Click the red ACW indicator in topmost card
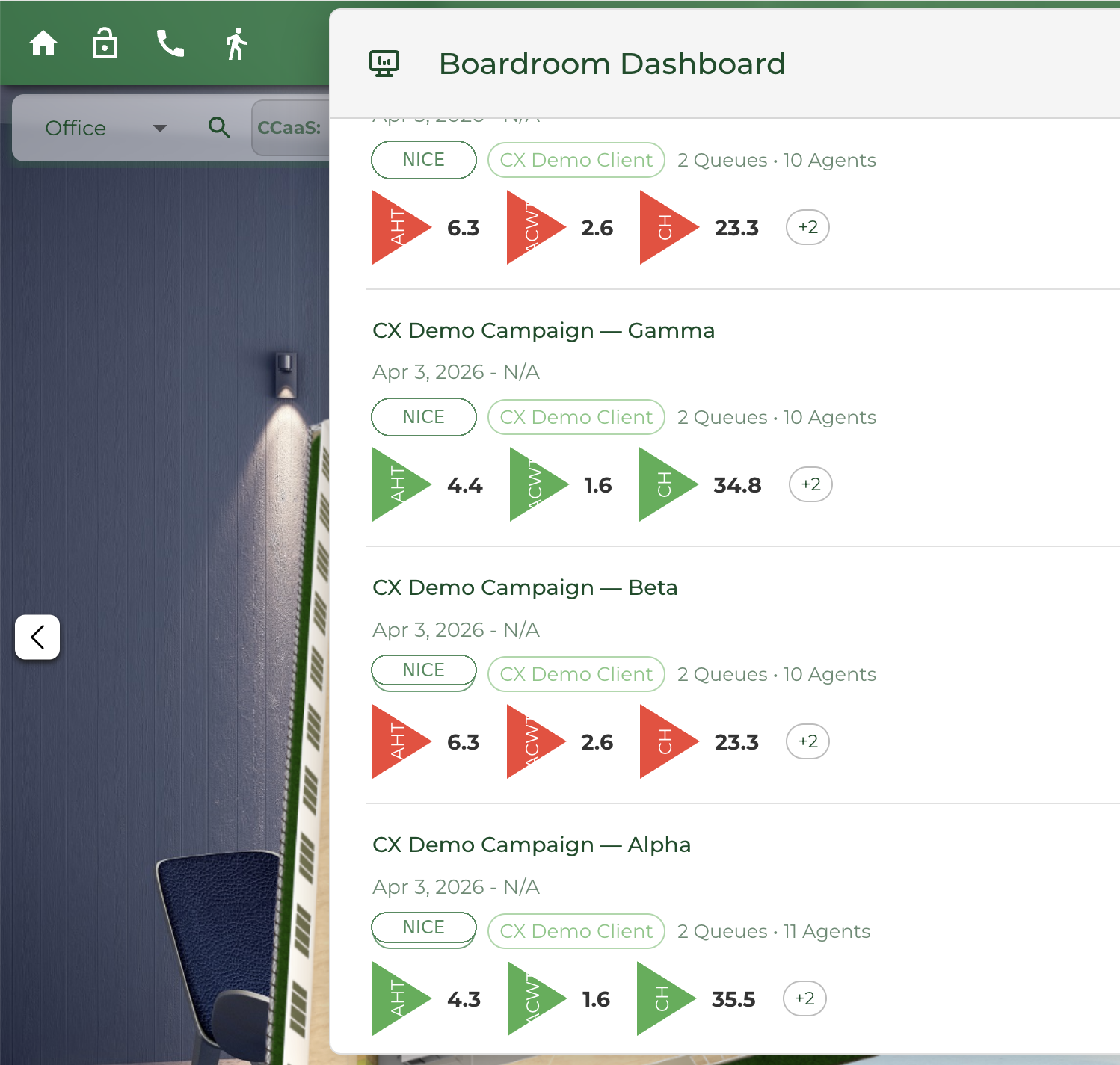This screenshot has width=1120, height=1065. coord(535,227)
